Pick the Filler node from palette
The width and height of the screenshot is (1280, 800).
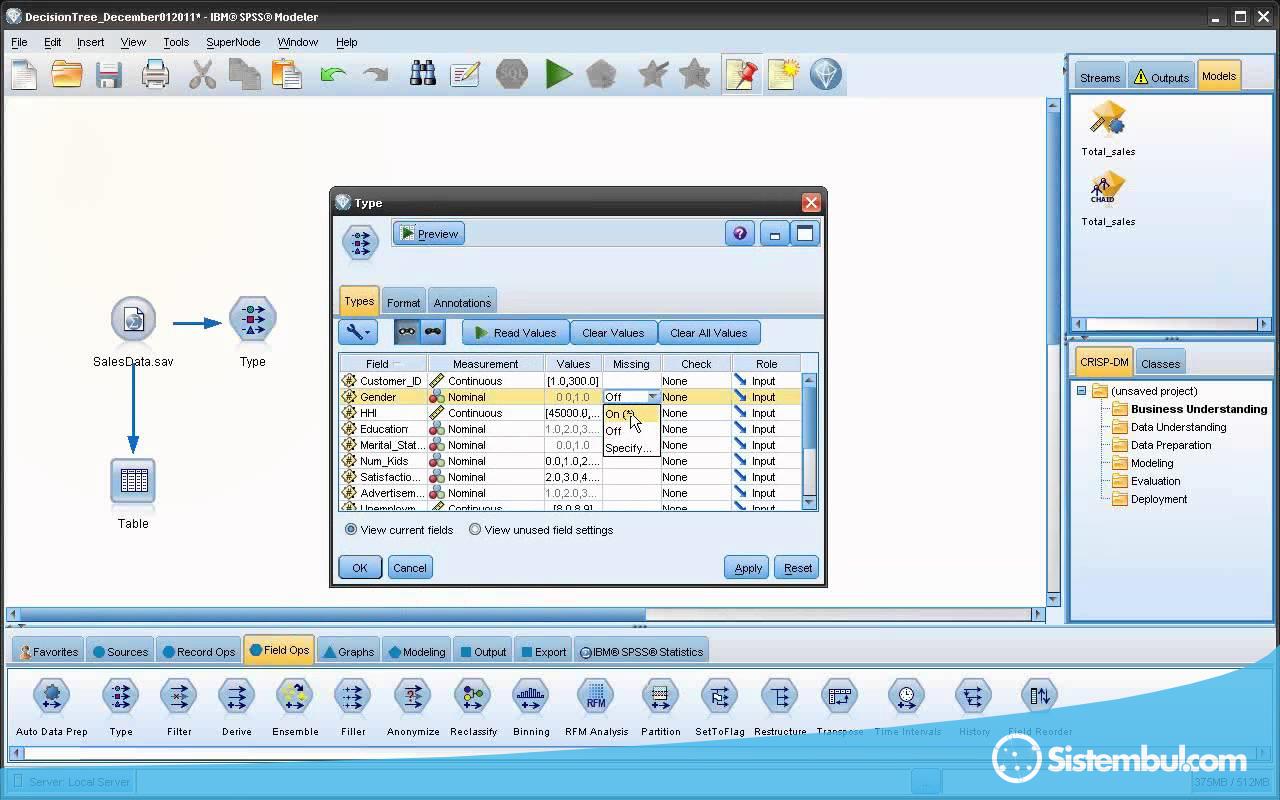point(353,696)
